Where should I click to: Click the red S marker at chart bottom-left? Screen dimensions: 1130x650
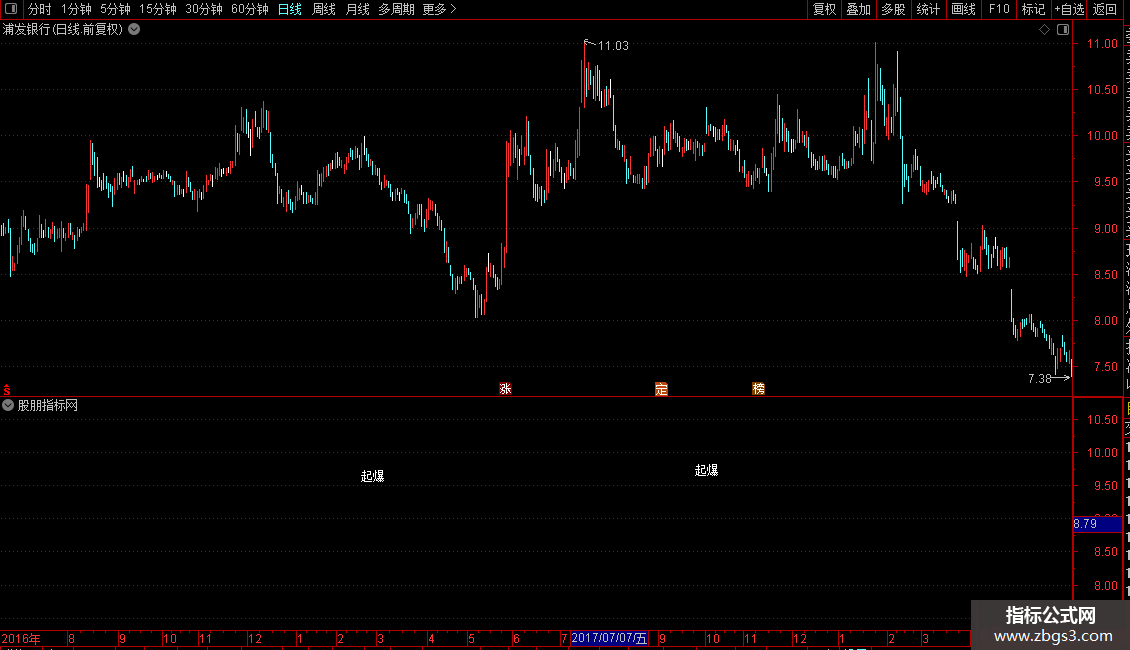(x=6, y=390)
